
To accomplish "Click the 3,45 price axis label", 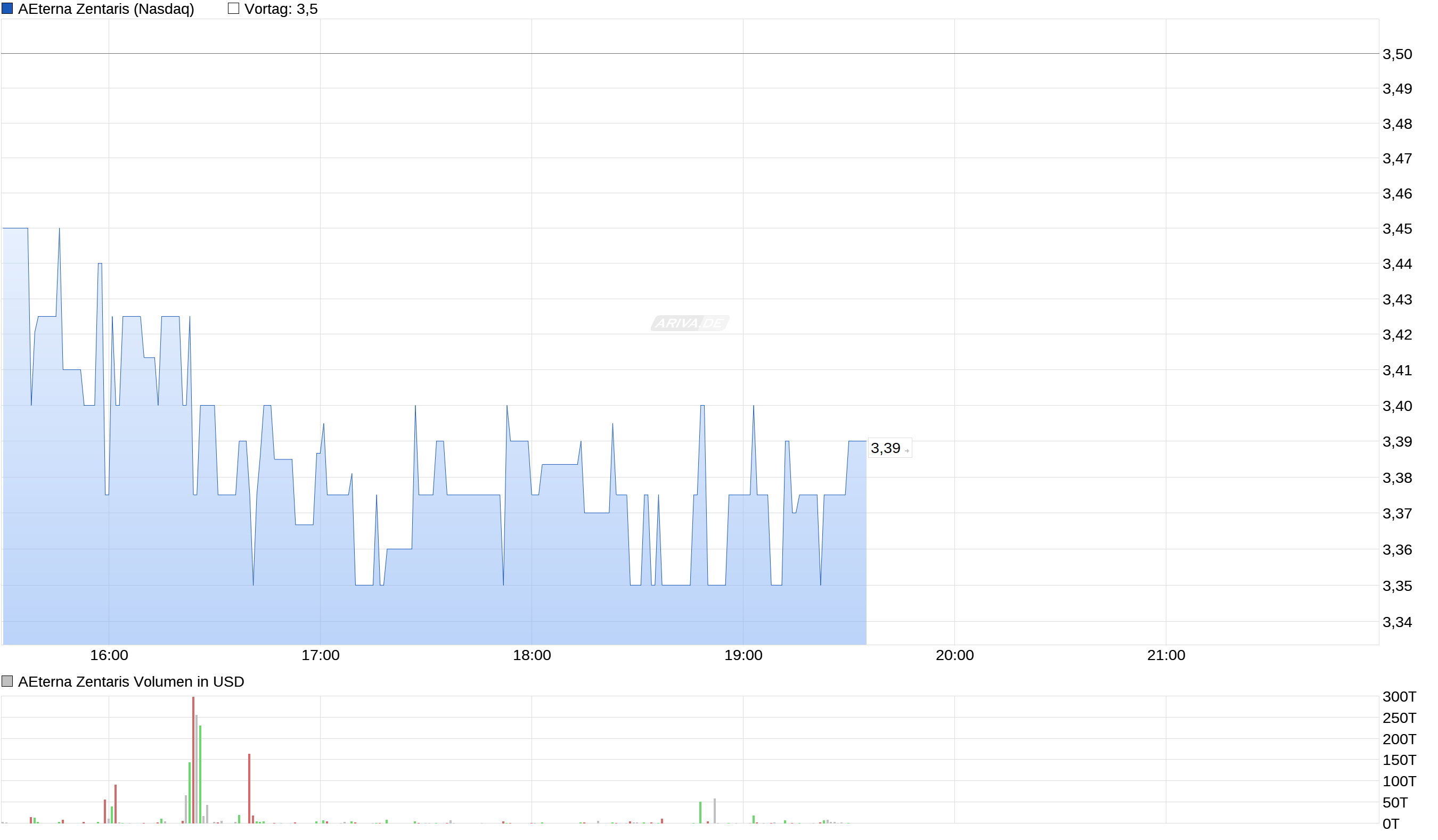I will [x=1397, y=229].
